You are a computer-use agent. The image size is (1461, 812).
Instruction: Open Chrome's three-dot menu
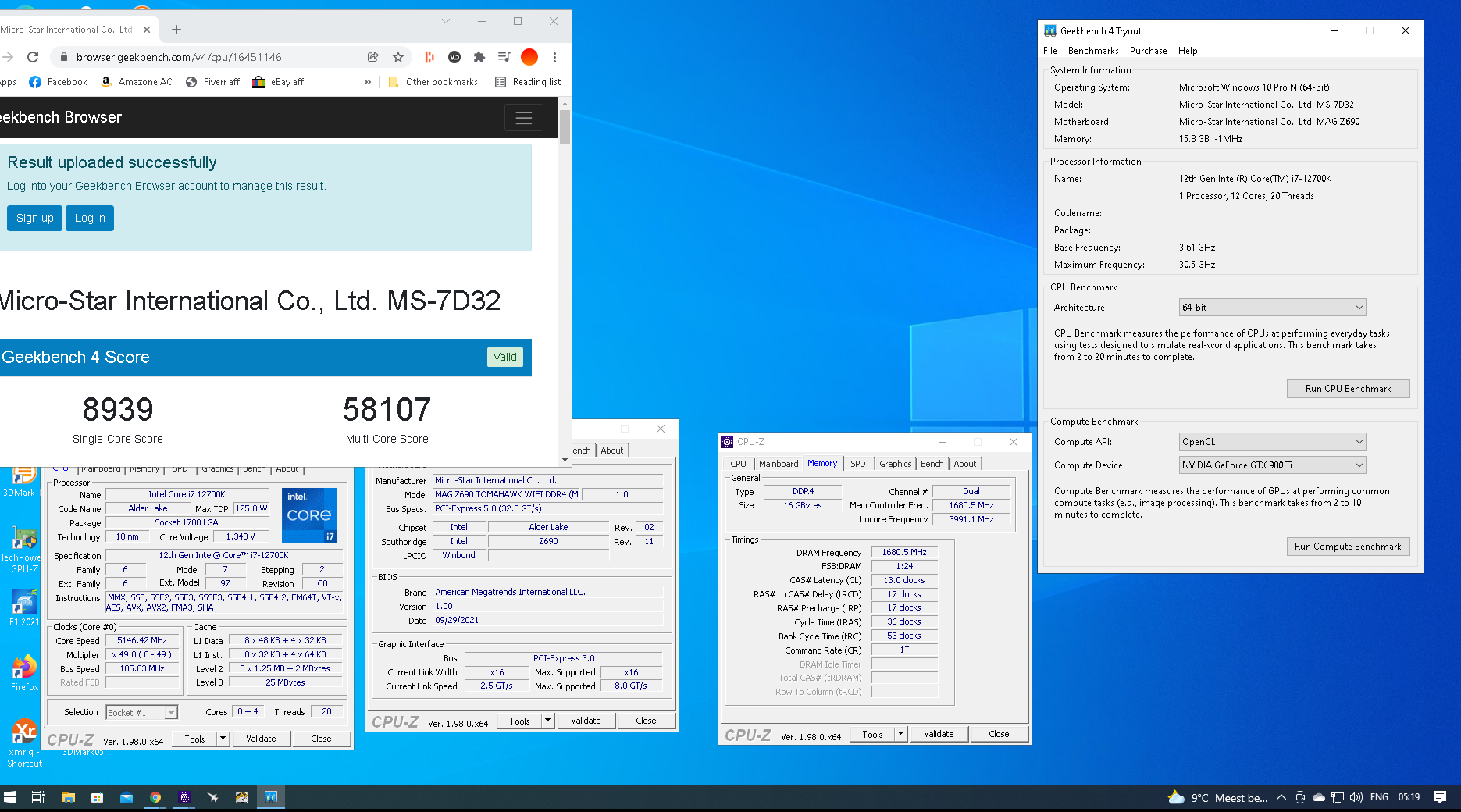pyautogui.click(x=554, y=57)
